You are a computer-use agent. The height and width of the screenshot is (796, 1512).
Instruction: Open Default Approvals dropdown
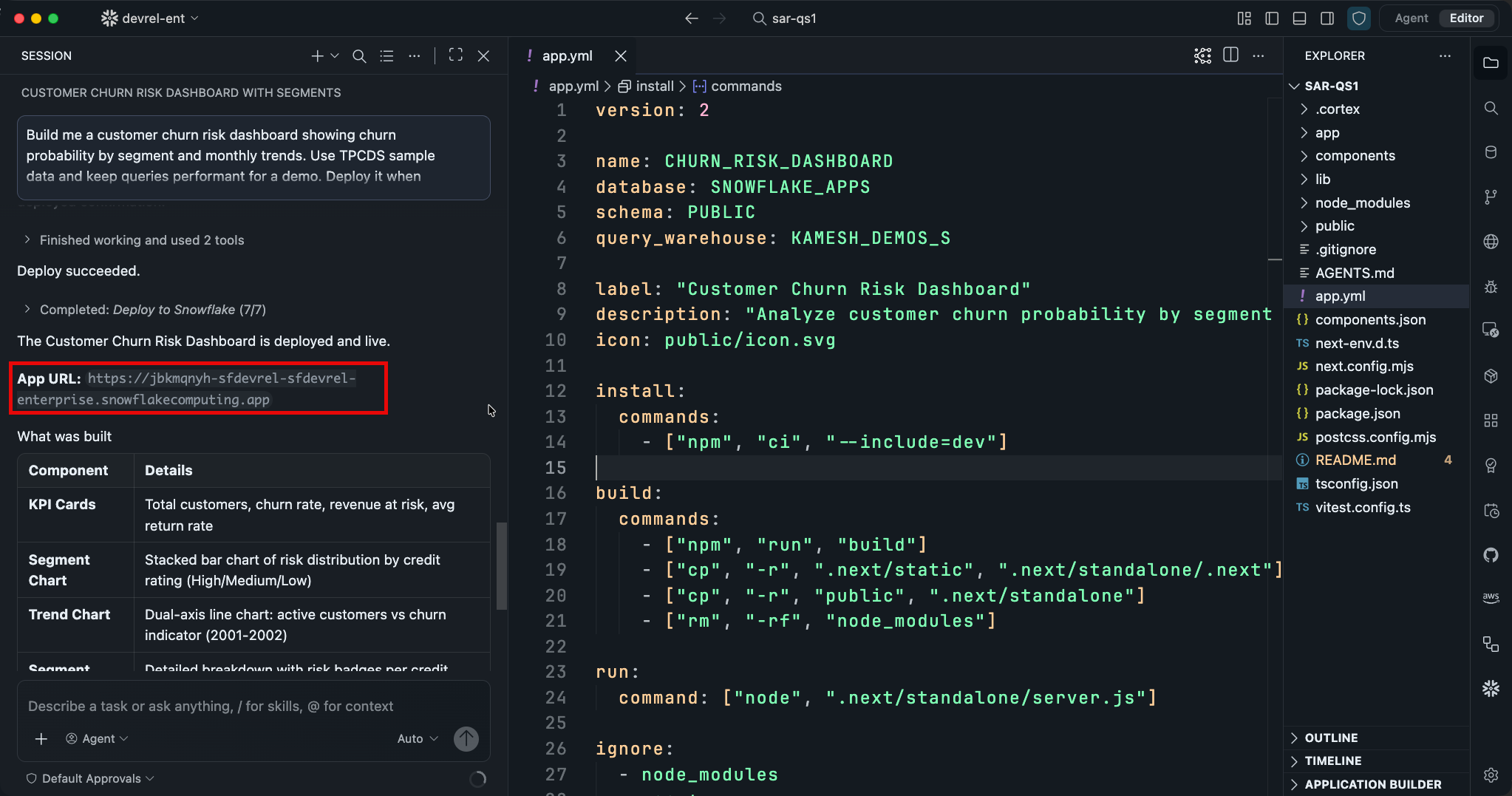coord(90,778)
